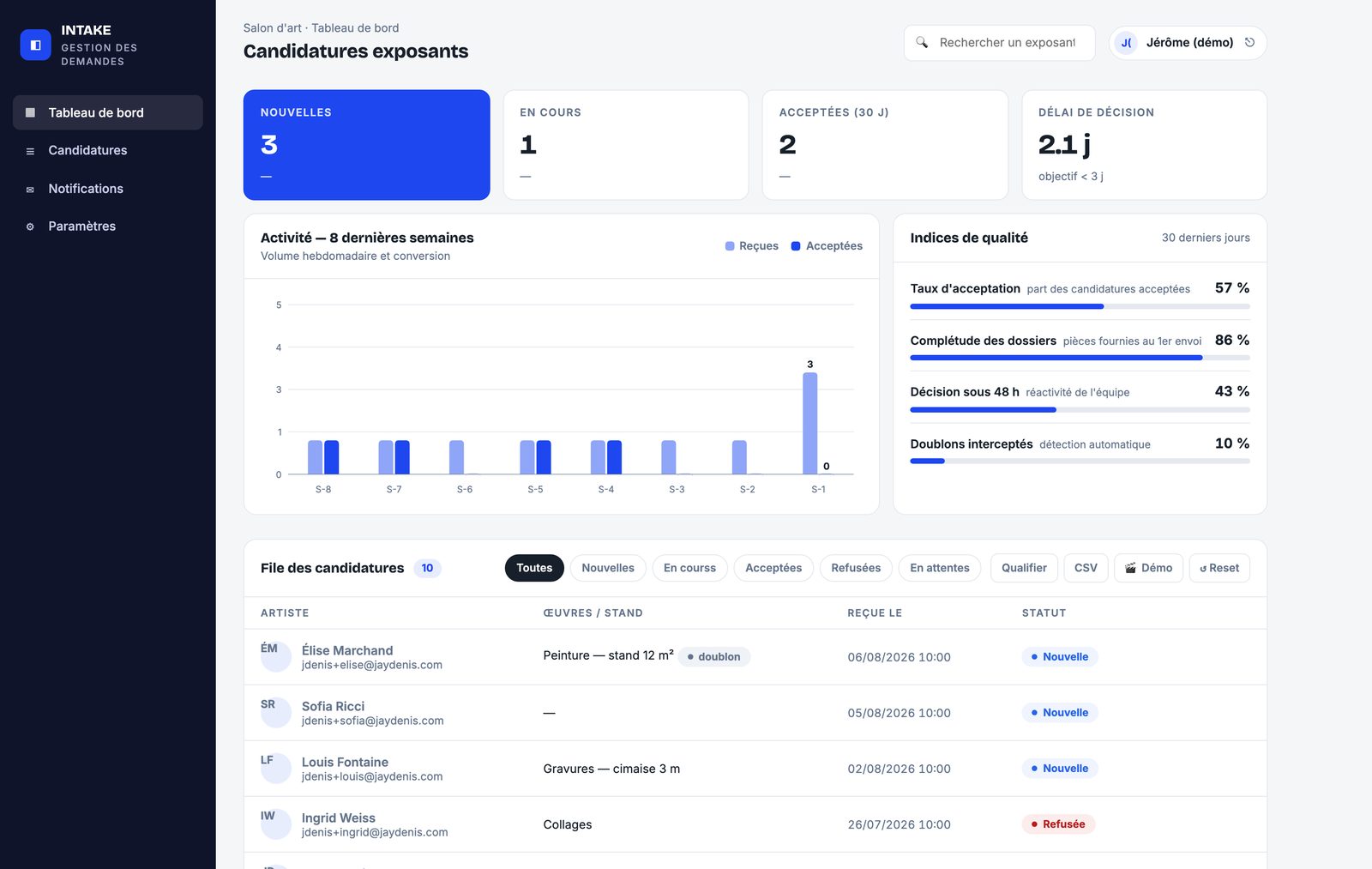Click the REÇUE LE column header
The image size is (1372, 869).
point(875,613)
